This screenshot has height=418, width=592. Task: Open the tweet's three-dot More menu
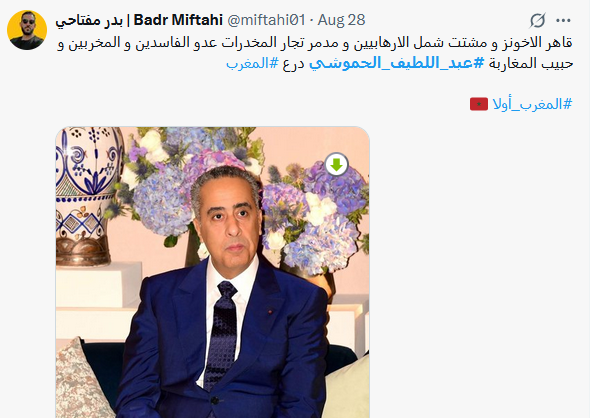point(563,20)
